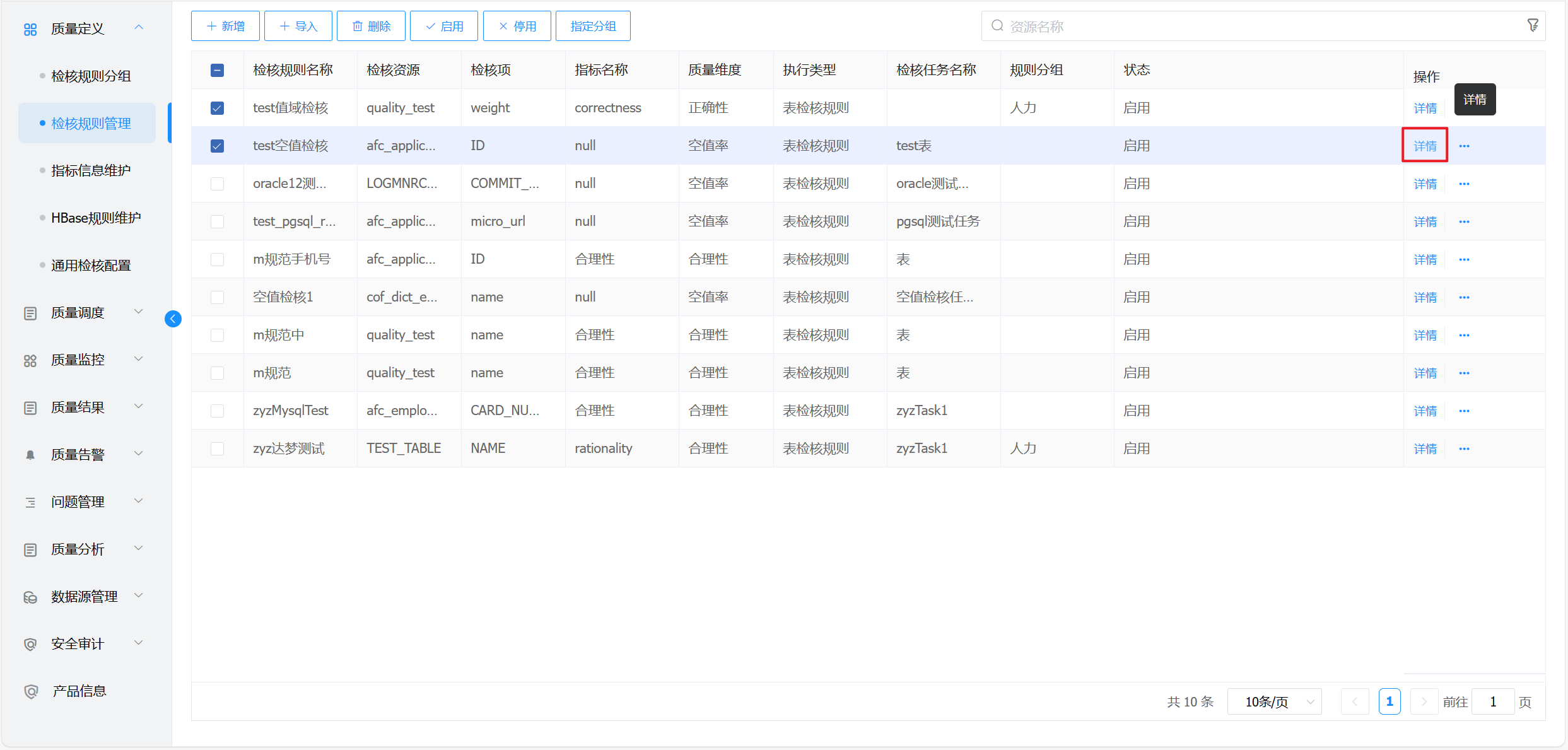Uncheck the test值域检核 row checkbox
1568x750 pixels.
pyautogui.click(x=217, y=108)
